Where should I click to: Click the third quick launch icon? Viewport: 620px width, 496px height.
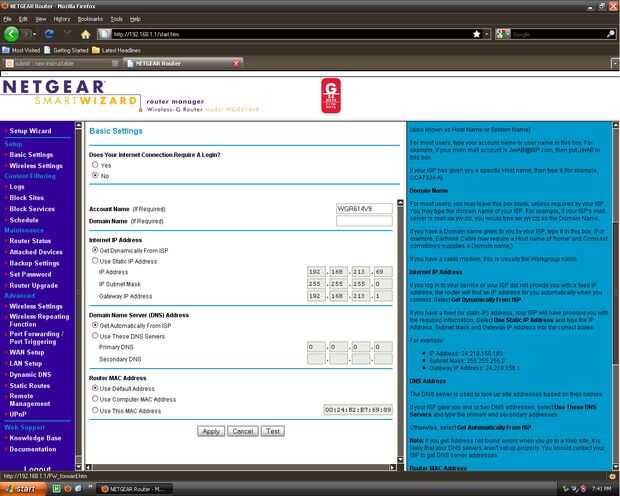click(78, 489)
